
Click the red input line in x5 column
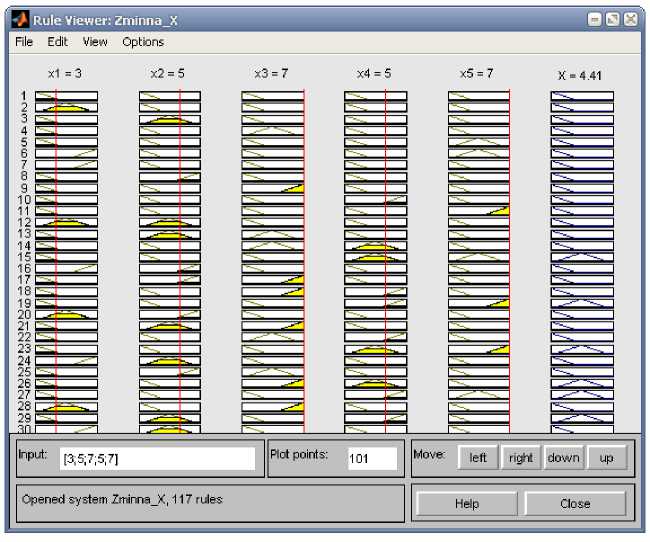coord(509,260)
